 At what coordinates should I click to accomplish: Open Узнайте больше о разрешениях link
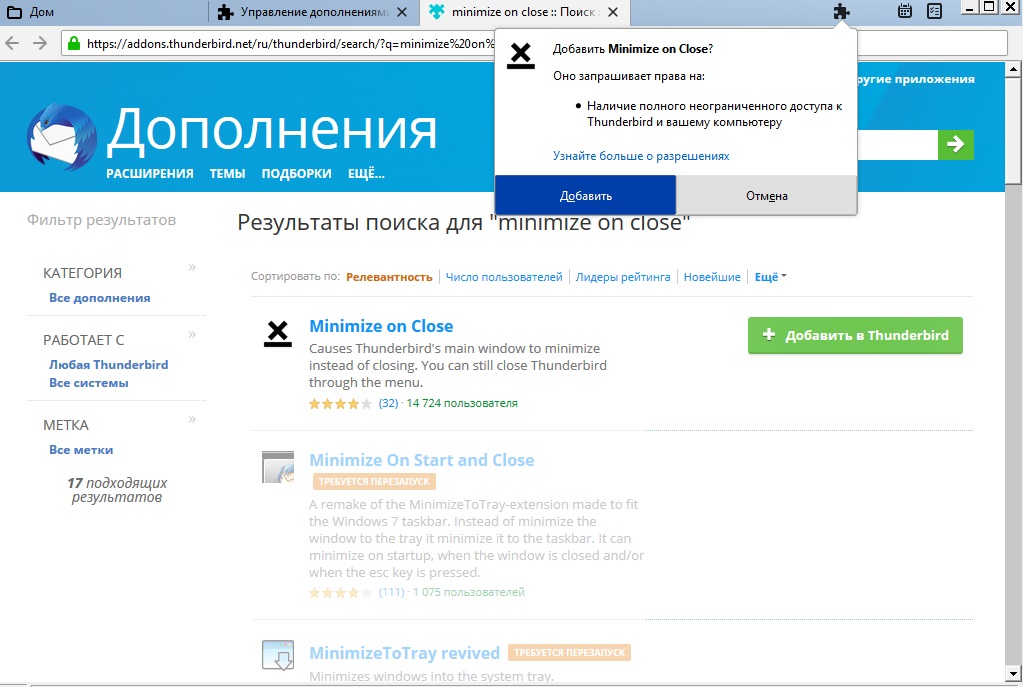pyautogui.click(x=641, y=156)
